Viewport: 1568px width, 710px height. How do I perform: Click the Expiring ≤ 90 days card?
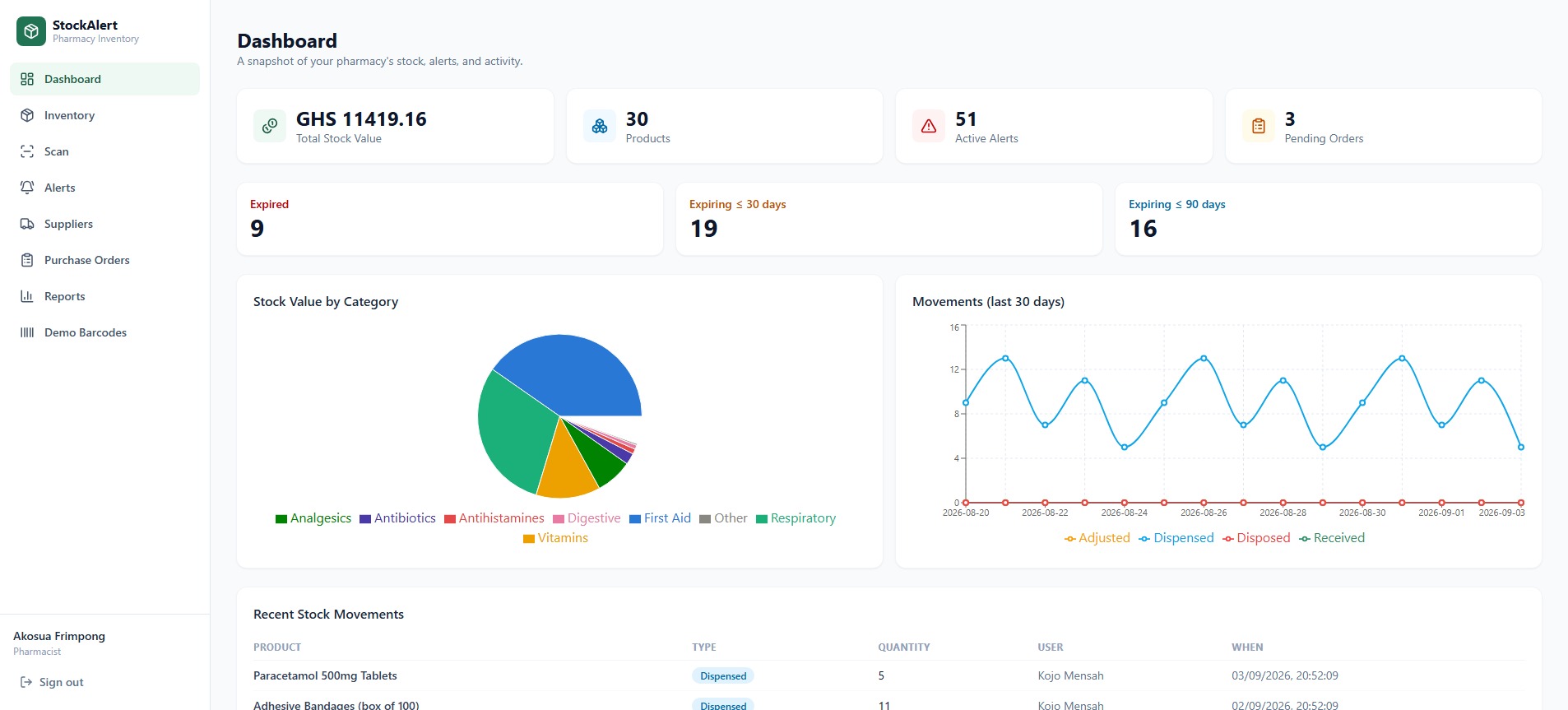tap(1329, 219)
